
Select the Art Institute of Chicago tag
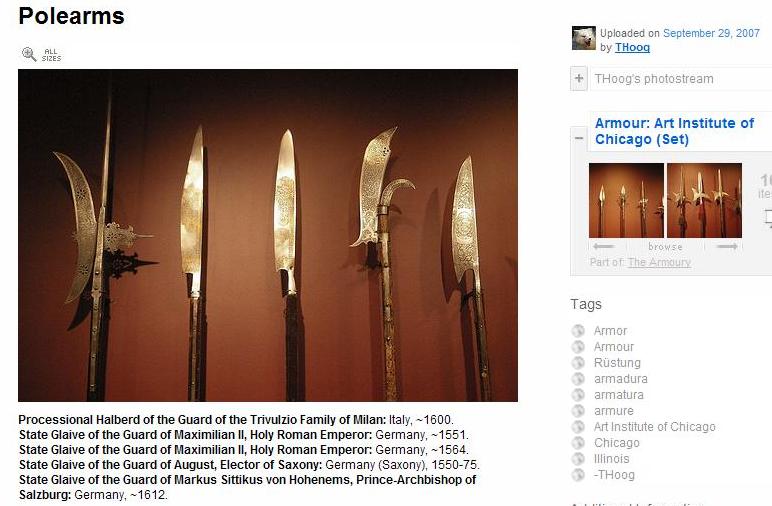pos(654,427)
